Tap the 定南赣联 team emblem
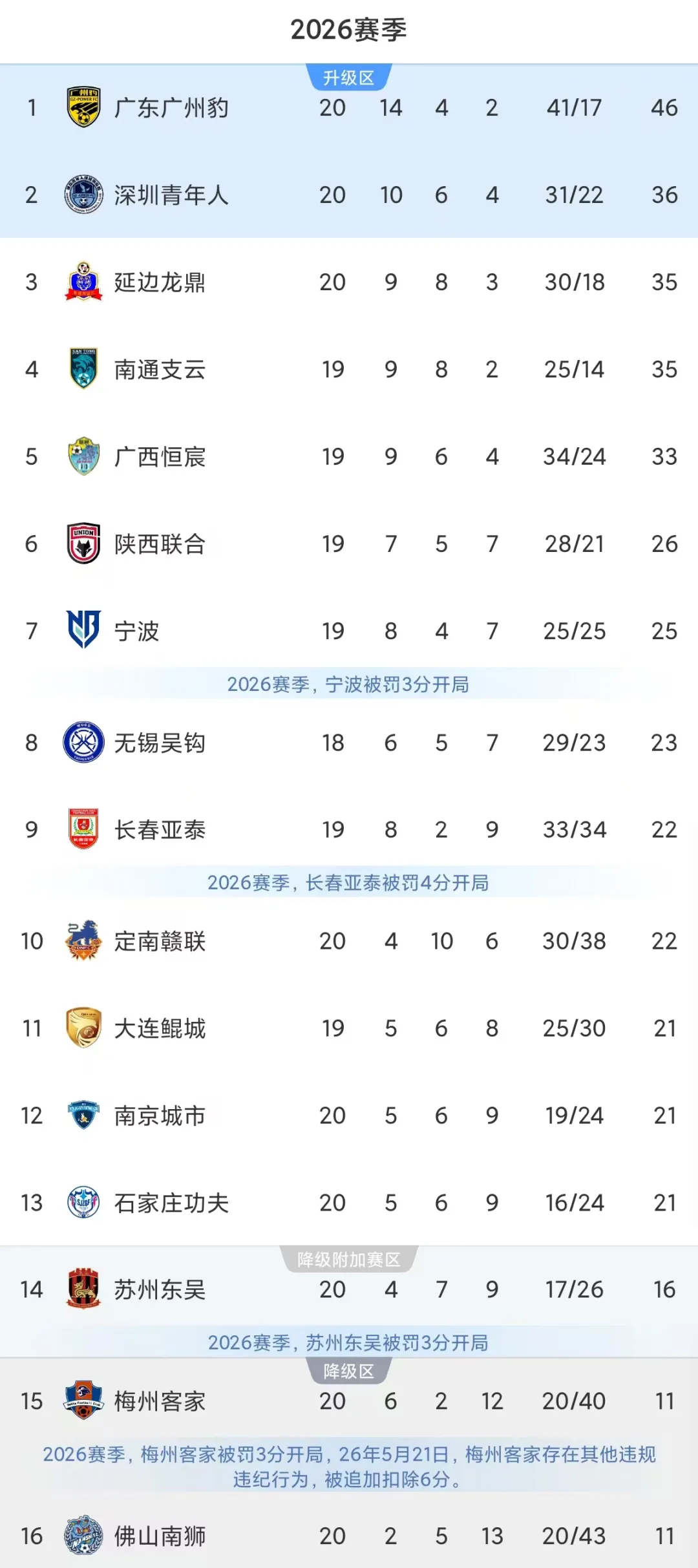Image resolution: width=698 pixels, height=1568 pixels. tap(83, 941)
